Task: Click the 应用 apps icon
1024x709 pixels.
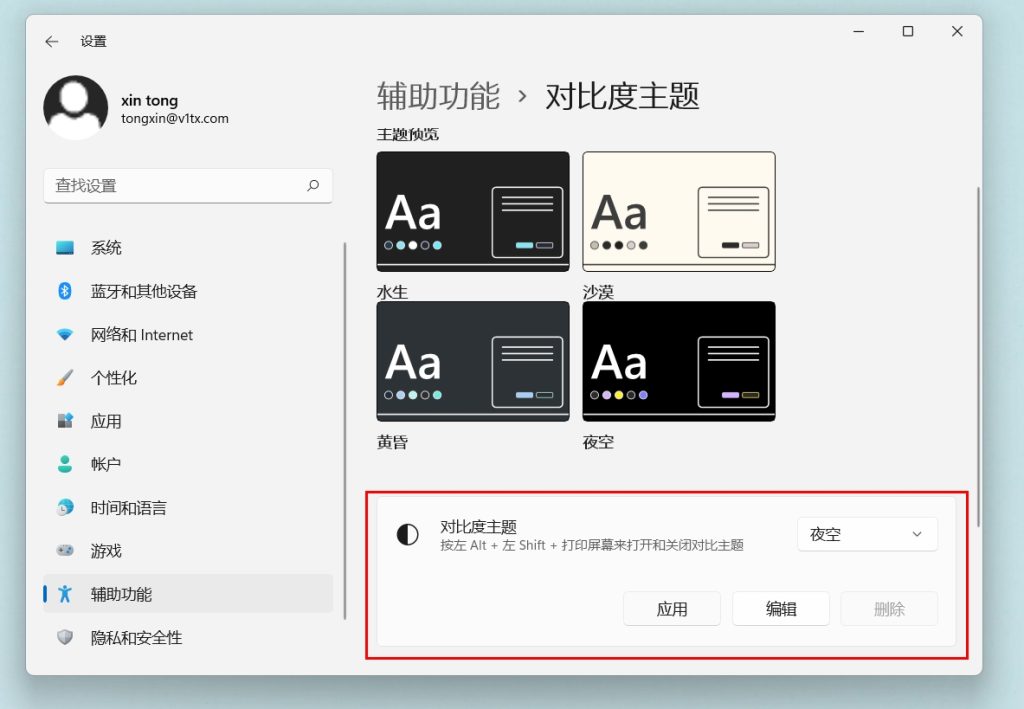Action: click(65, 421)
